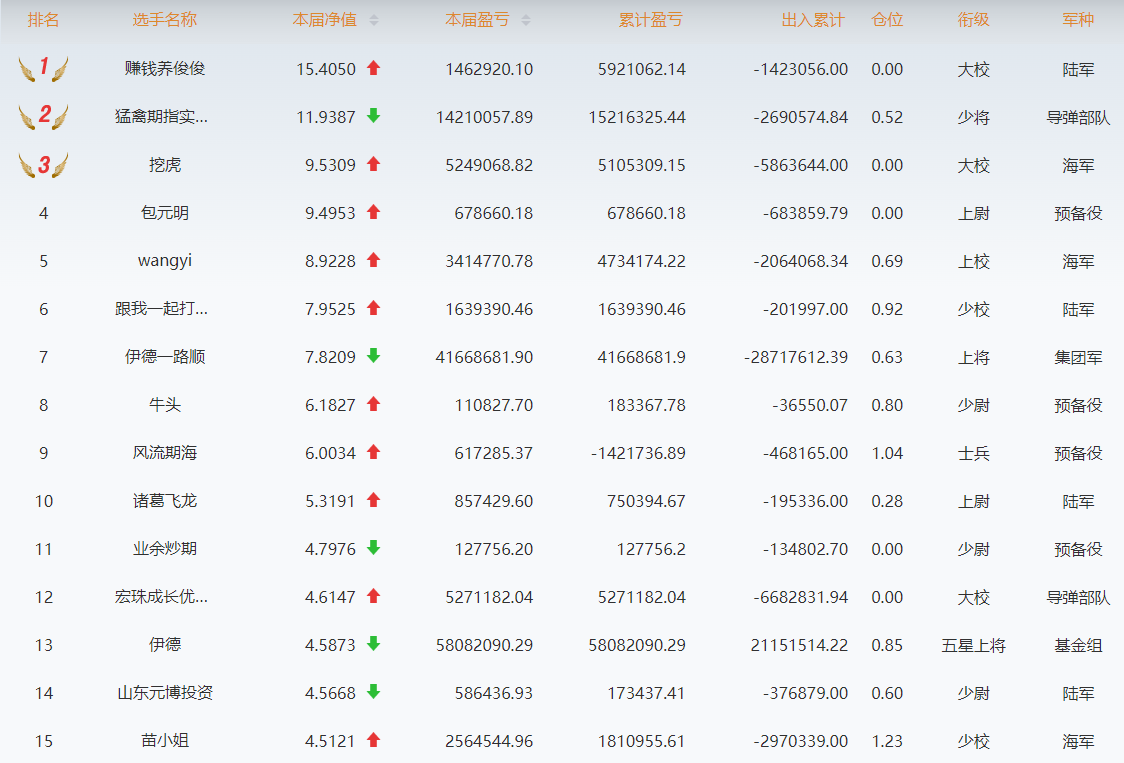Click the 本届净值 column header label
This screenshot has height=763, width=1124.
[x=325, y=20]
